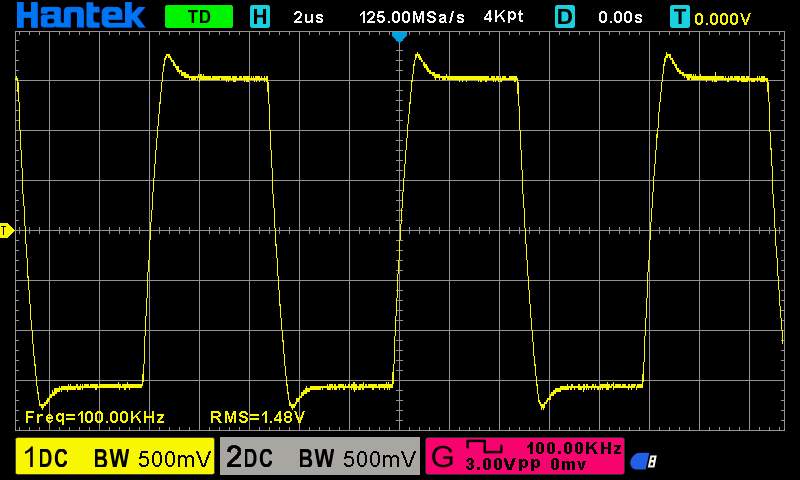Click the cyan T trigger level icon
The image size is (800, 480).
(680, 17)
